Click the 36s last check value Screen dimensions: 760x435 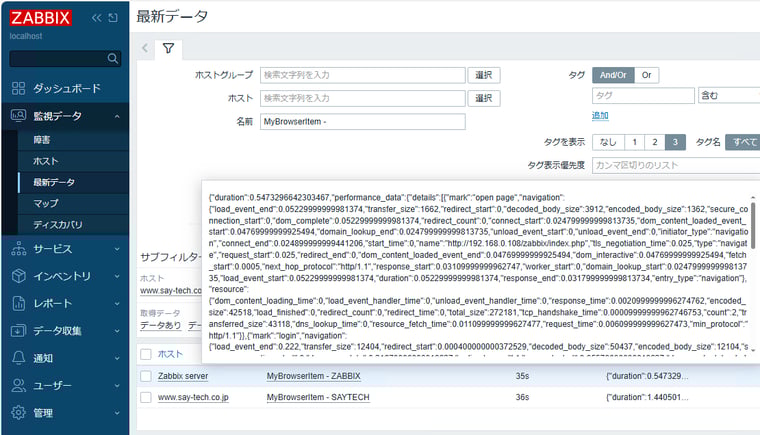pyautogui.click(x=522, y=397)
